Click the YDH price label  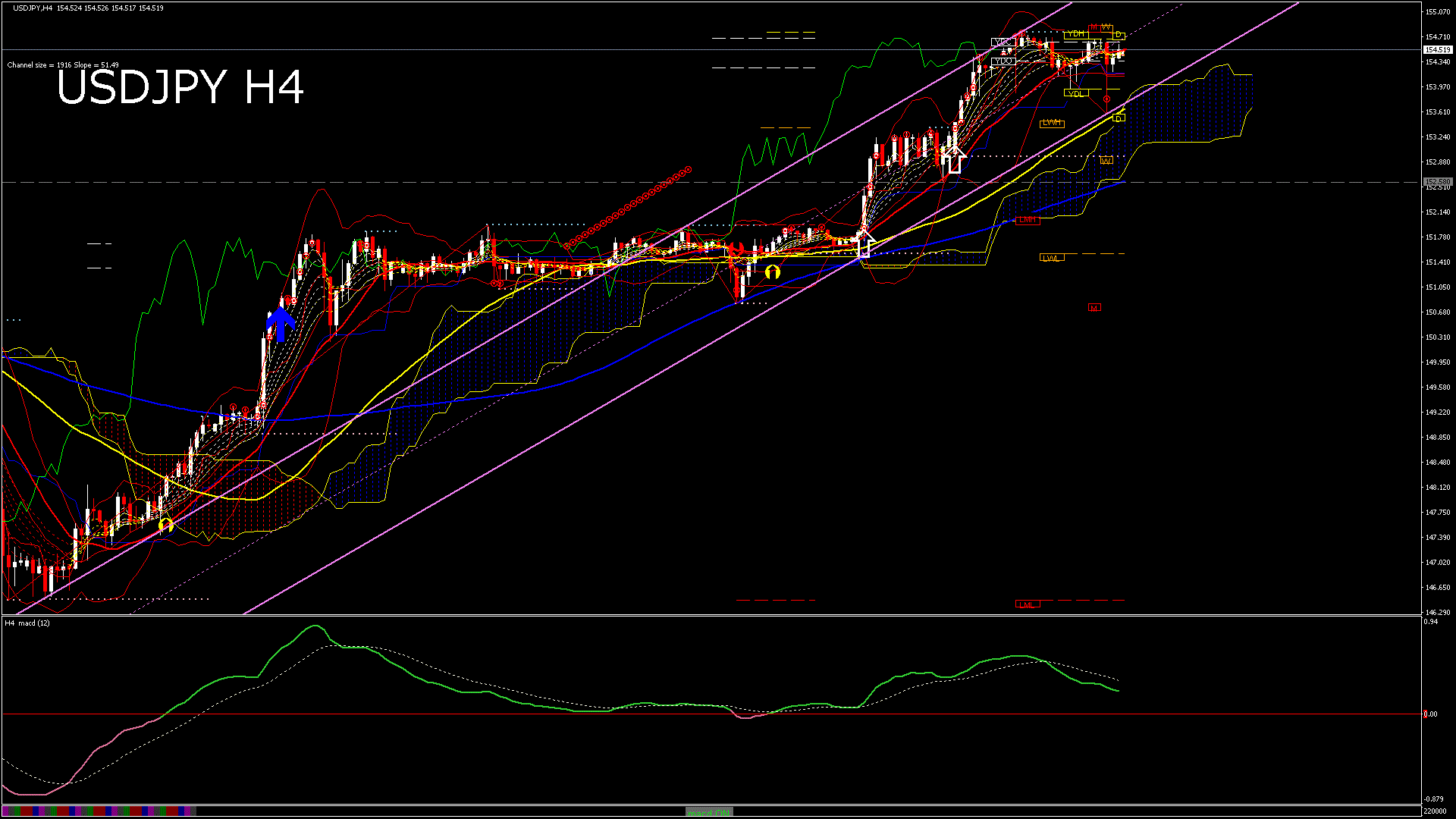(x=1075, y=34)
